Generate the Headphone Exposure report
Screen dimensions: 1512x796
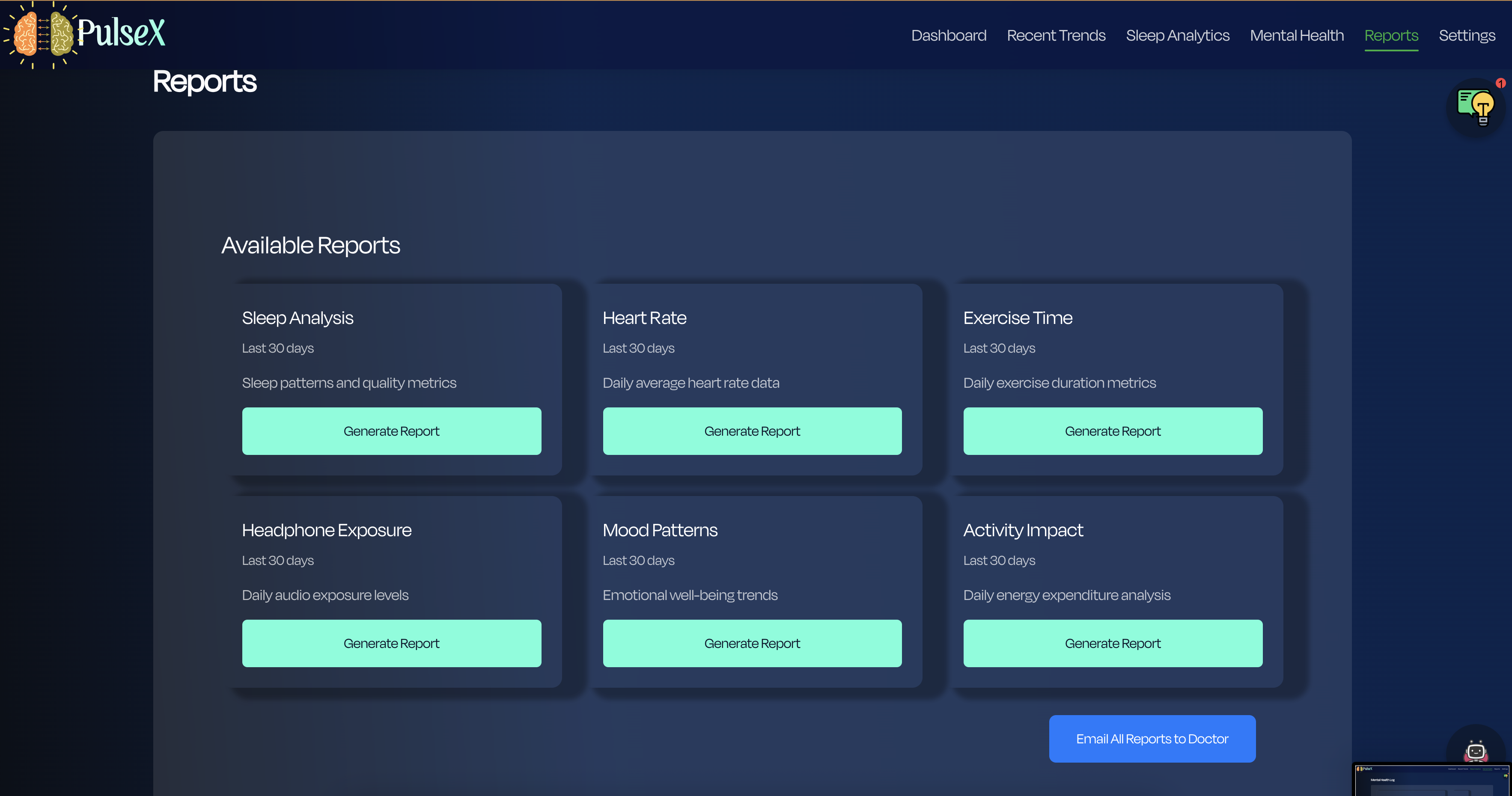(x=392, y=644)
